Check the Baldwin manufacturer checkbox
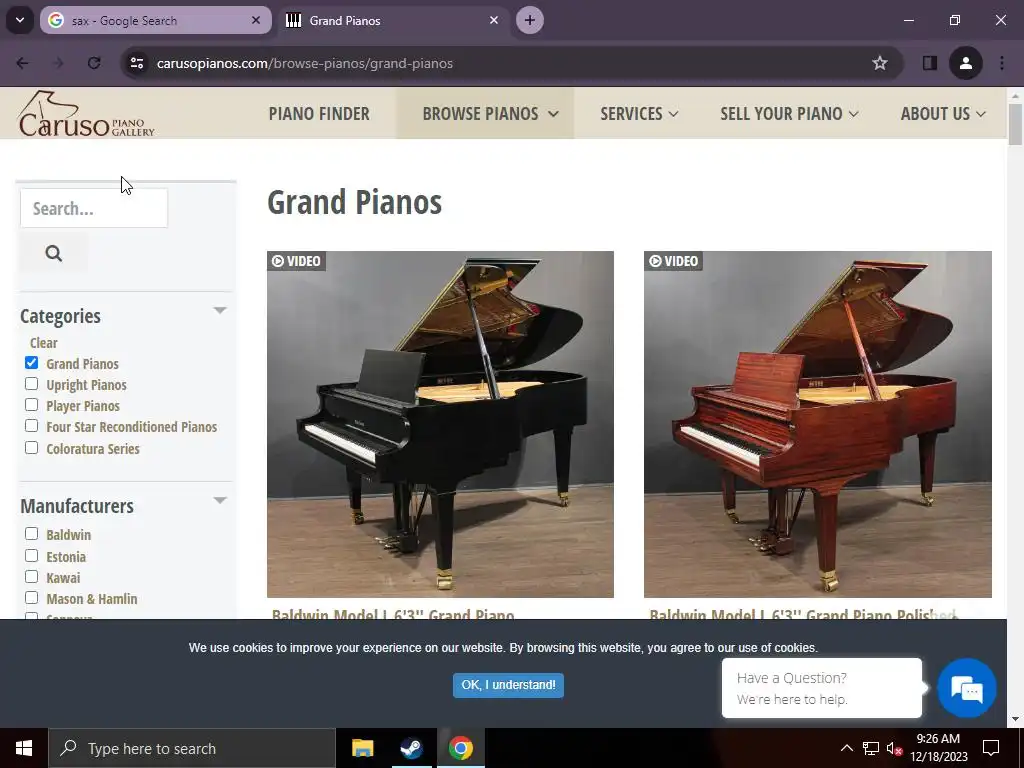This screenshot has width=1024, height=768. (x=31, y=534)
